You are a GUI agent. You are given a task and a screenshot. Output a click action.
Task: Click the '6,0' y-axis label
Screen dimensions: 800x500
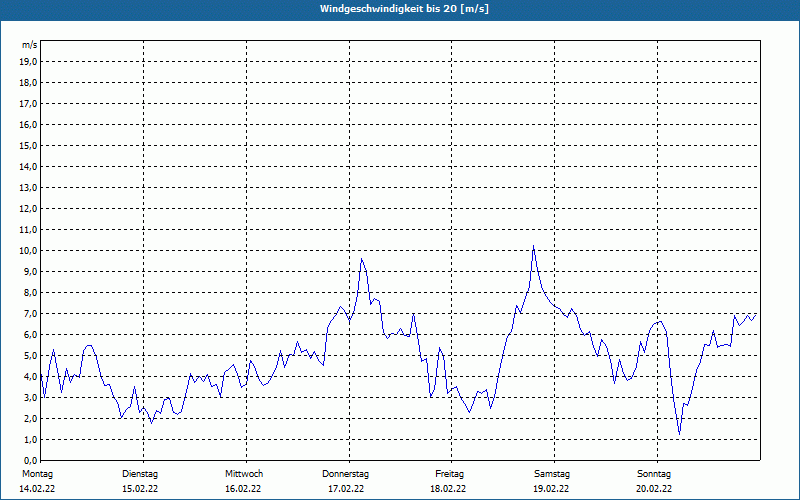[30, 335]
